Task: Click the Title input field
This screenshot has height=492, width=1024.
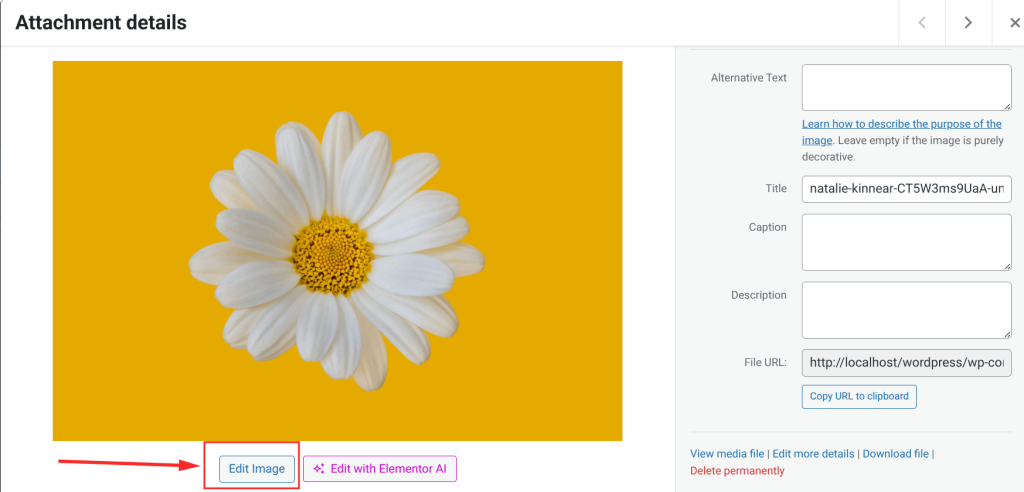Action: point(906,189)
